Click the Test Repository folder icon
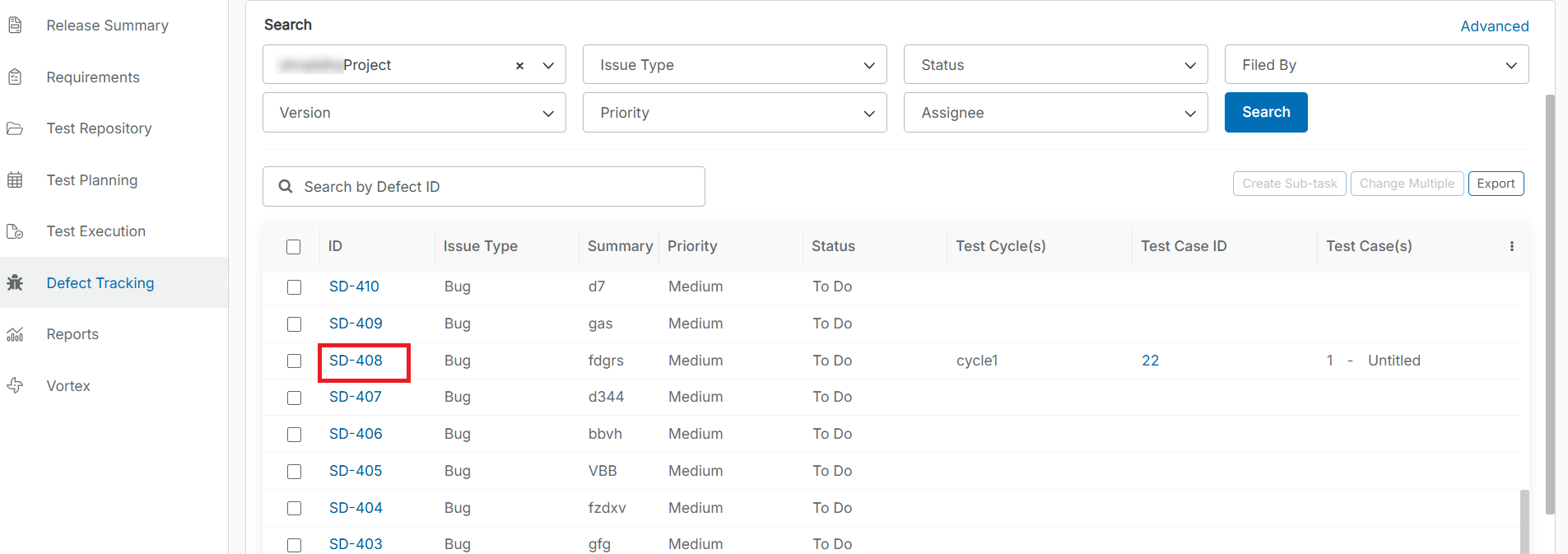The image size is (1568, 554). click(15, 128)
